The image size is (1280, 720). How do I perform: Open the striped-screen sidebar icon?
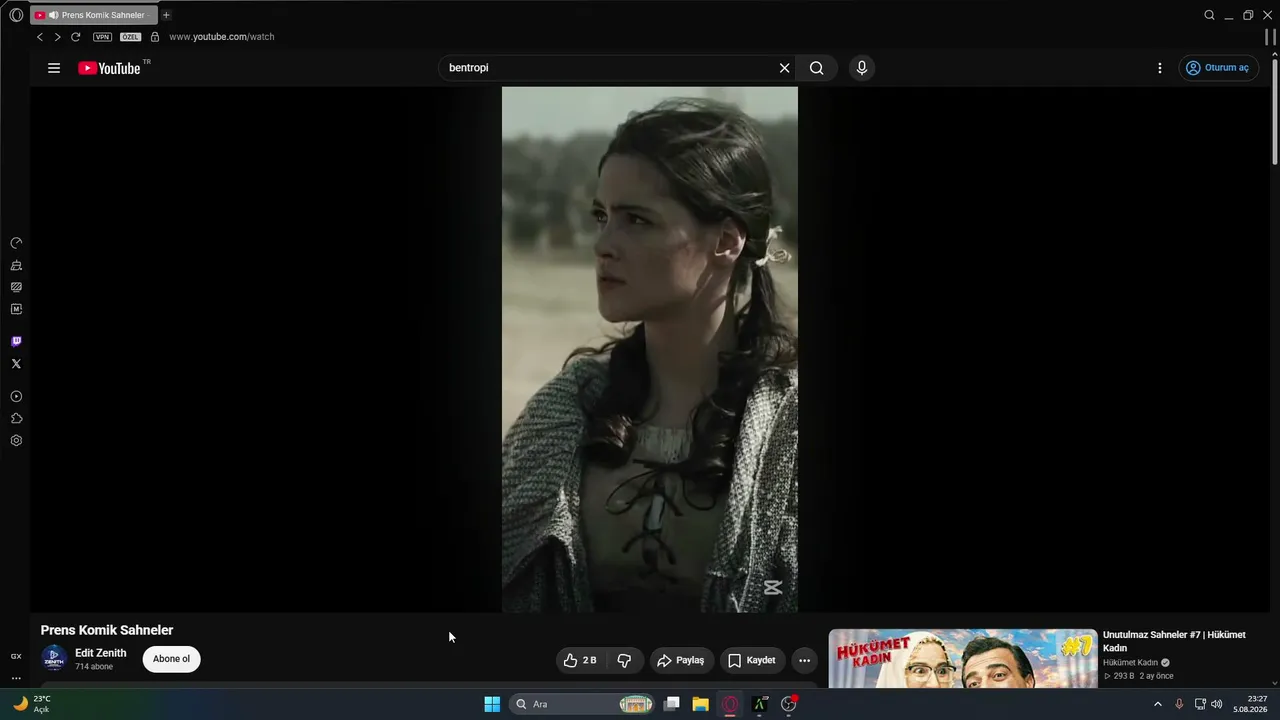pos(16,287)
